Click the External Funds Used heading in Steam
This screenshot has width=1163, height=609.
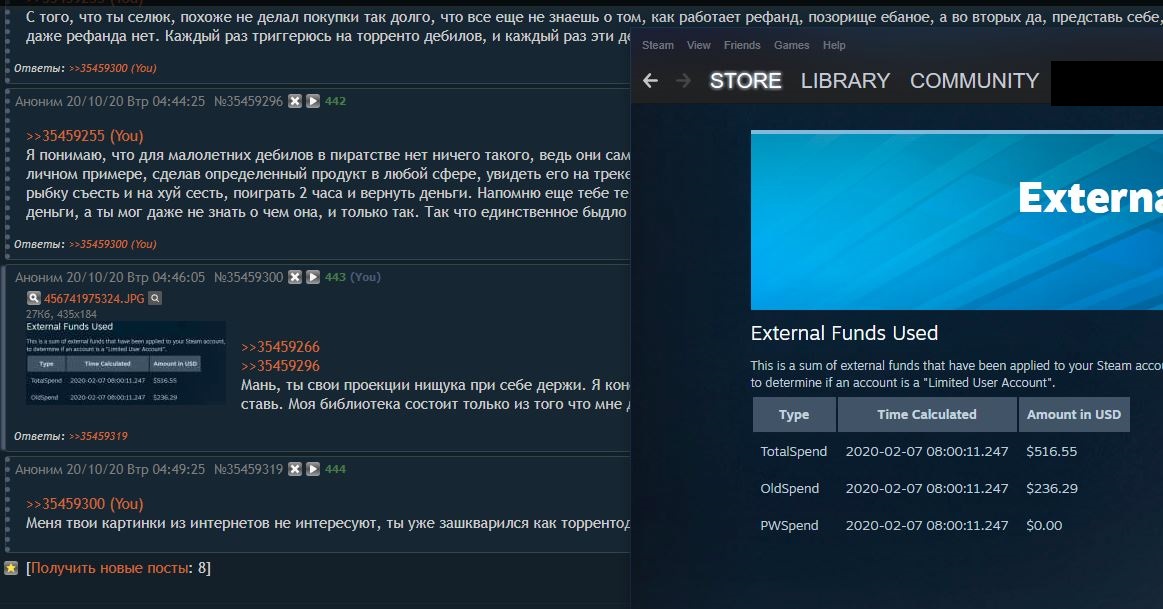pos(844,333)
